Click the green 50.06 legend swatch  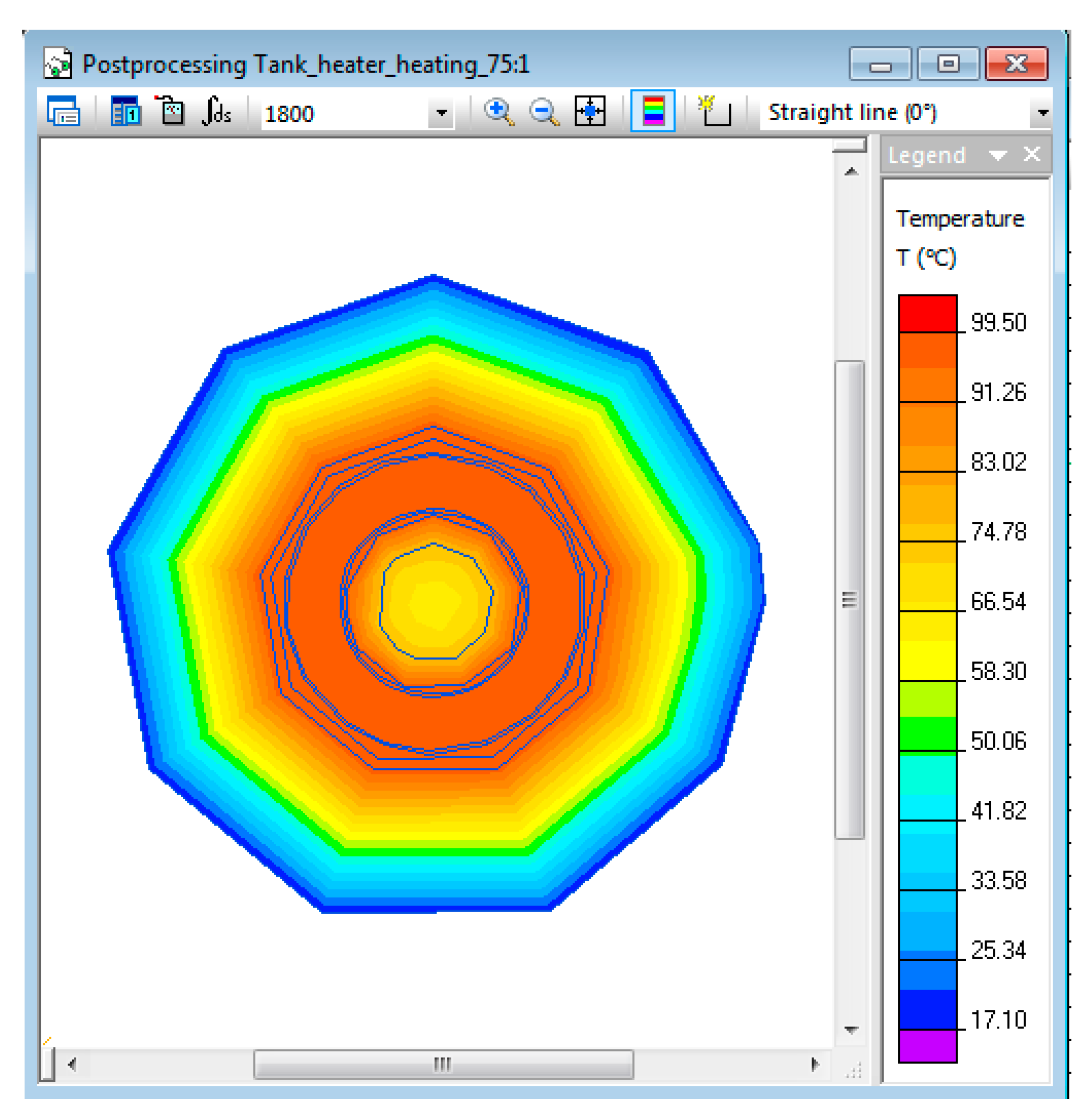[927, 734]
